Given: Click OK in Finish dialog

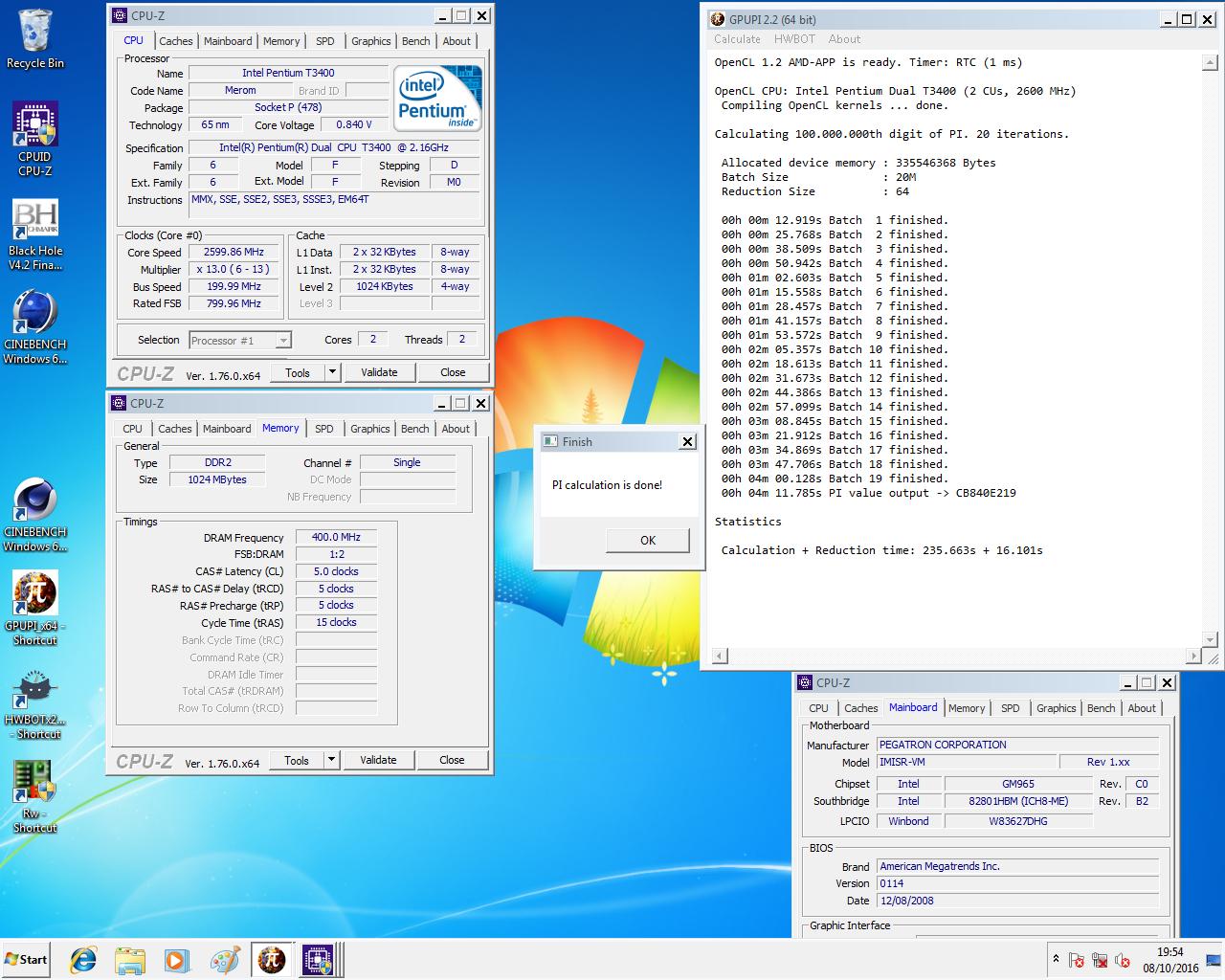Looking at the screenshot, I should tap(648, 540).
